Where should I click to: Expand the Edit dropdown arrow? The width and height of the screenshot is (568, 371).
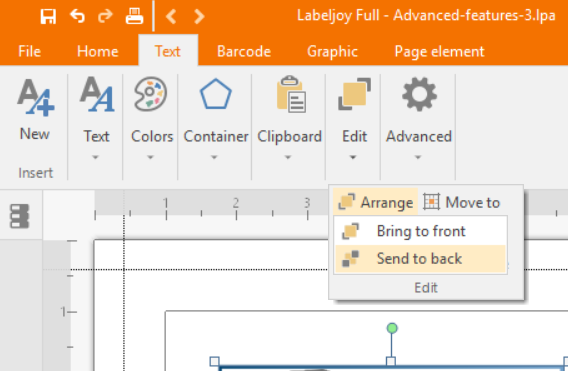[x=353, y=157]
